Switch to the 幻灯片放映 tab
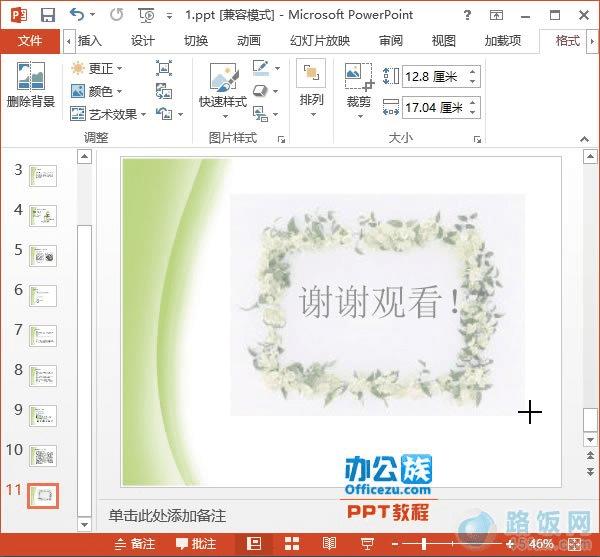 [320, 41]
